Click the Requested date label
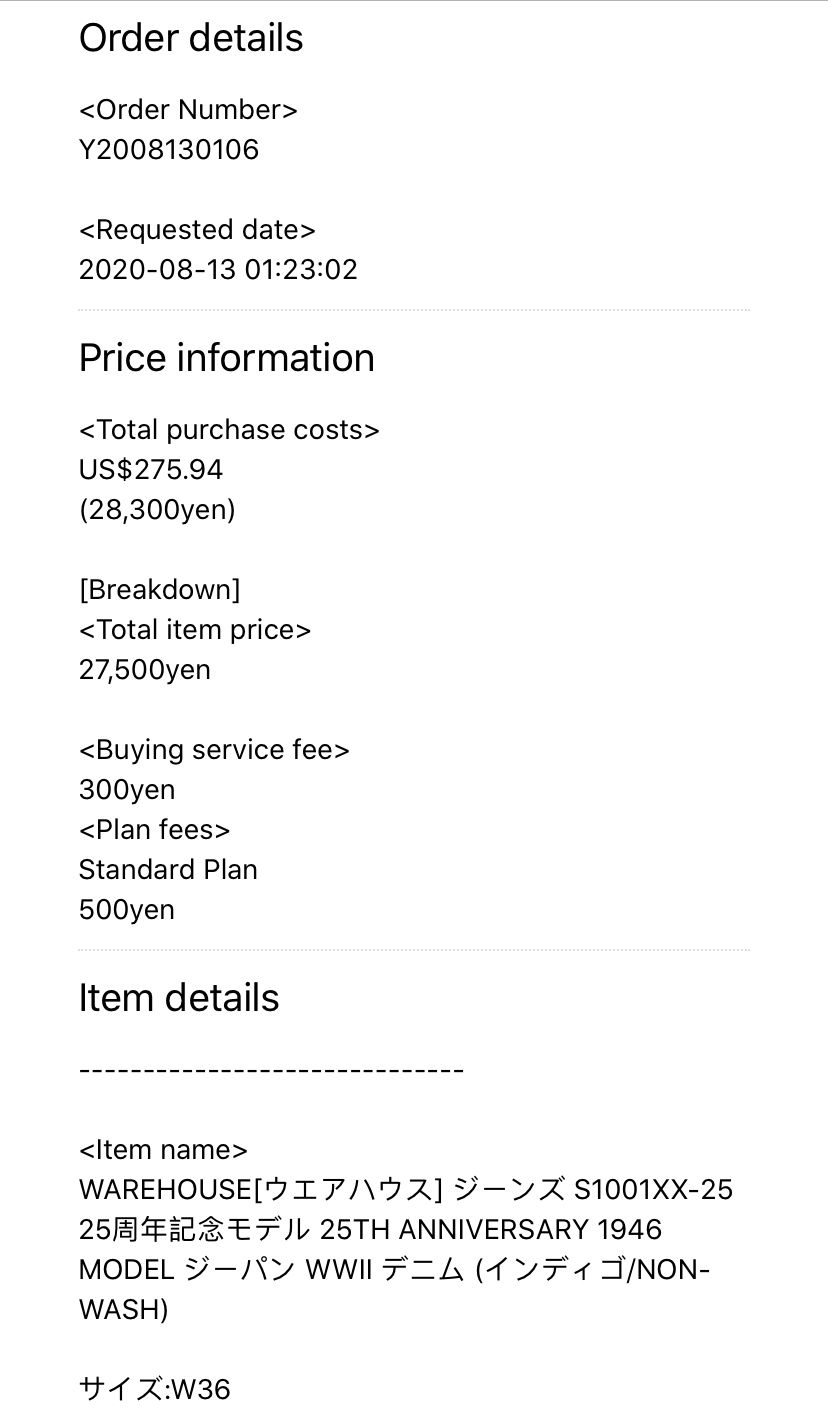Viewport: 828px width, 1412px height. (197, 230)
